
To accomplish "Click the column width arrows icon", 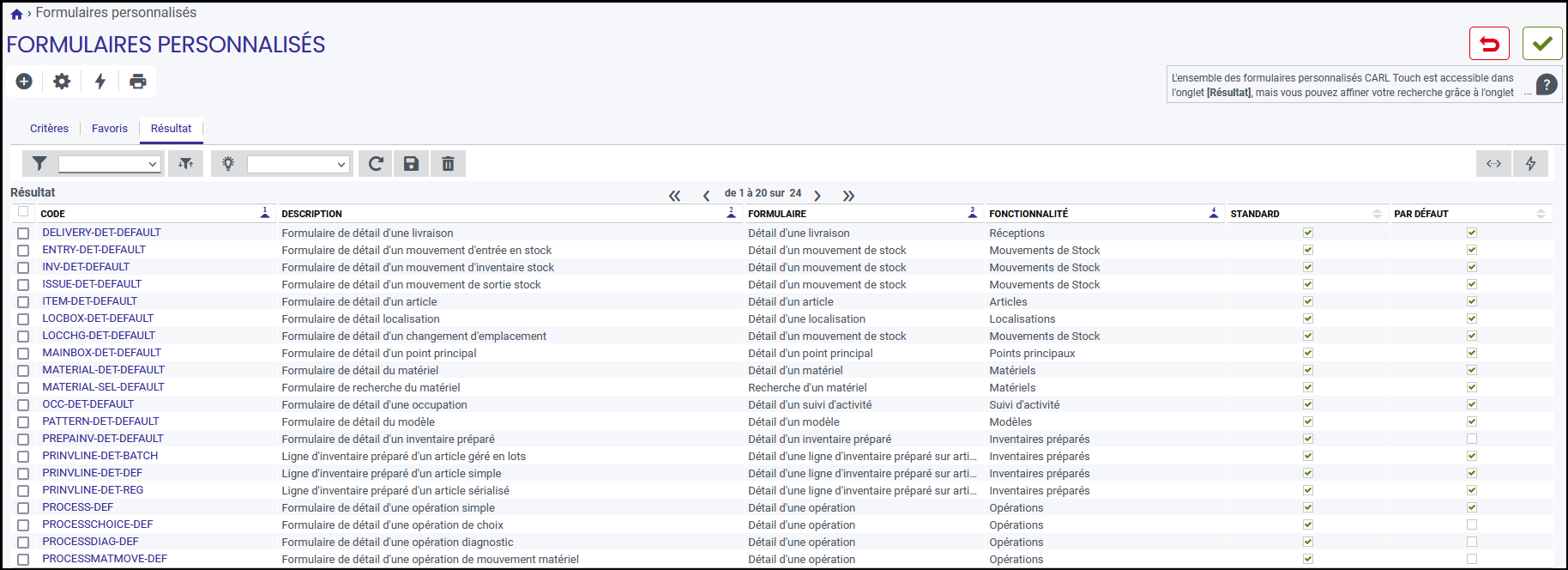I will (x=1493, y=163).
